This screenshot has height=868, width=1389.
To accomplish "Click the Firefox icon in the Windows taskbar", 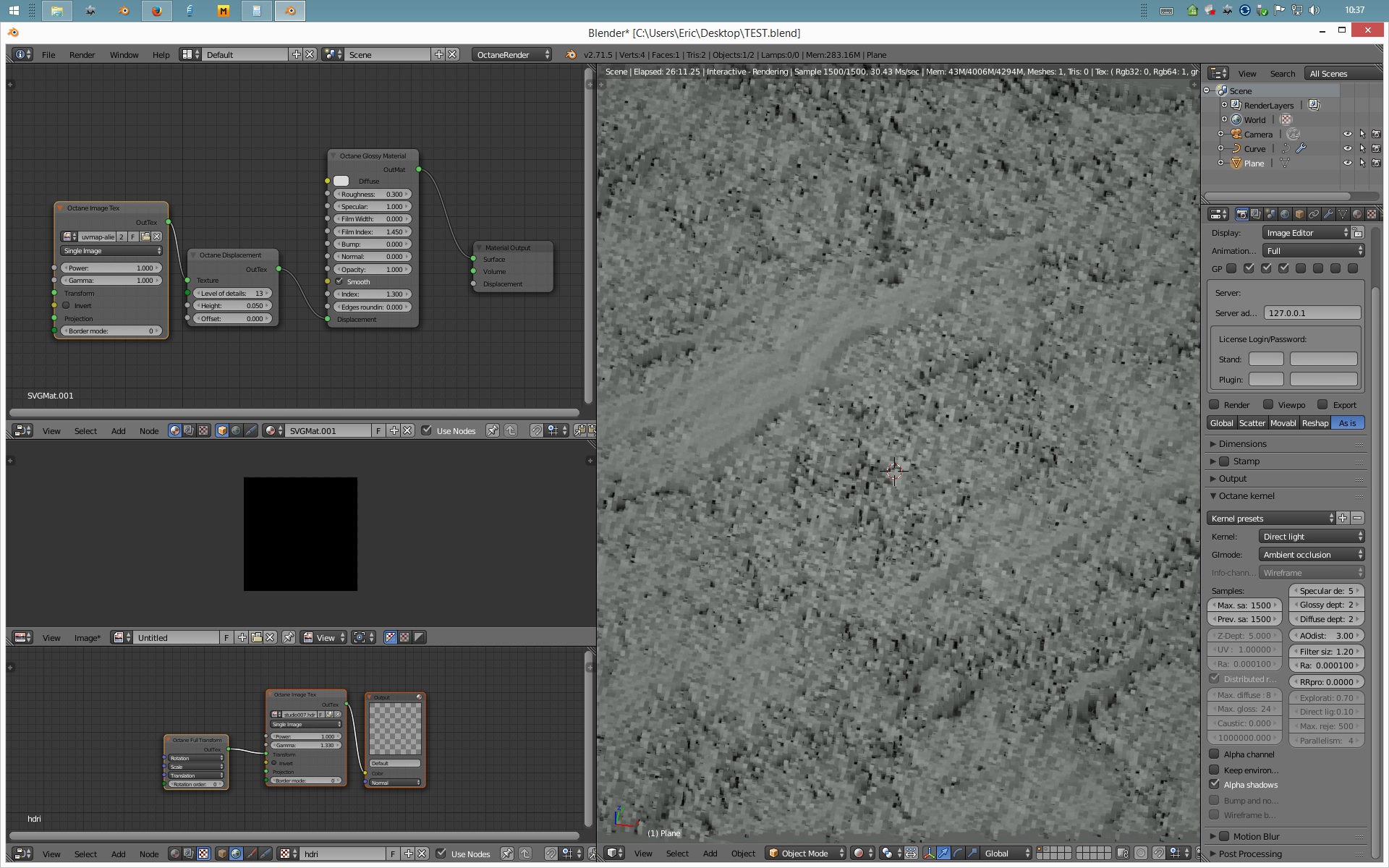I will [x=156, y=11].
